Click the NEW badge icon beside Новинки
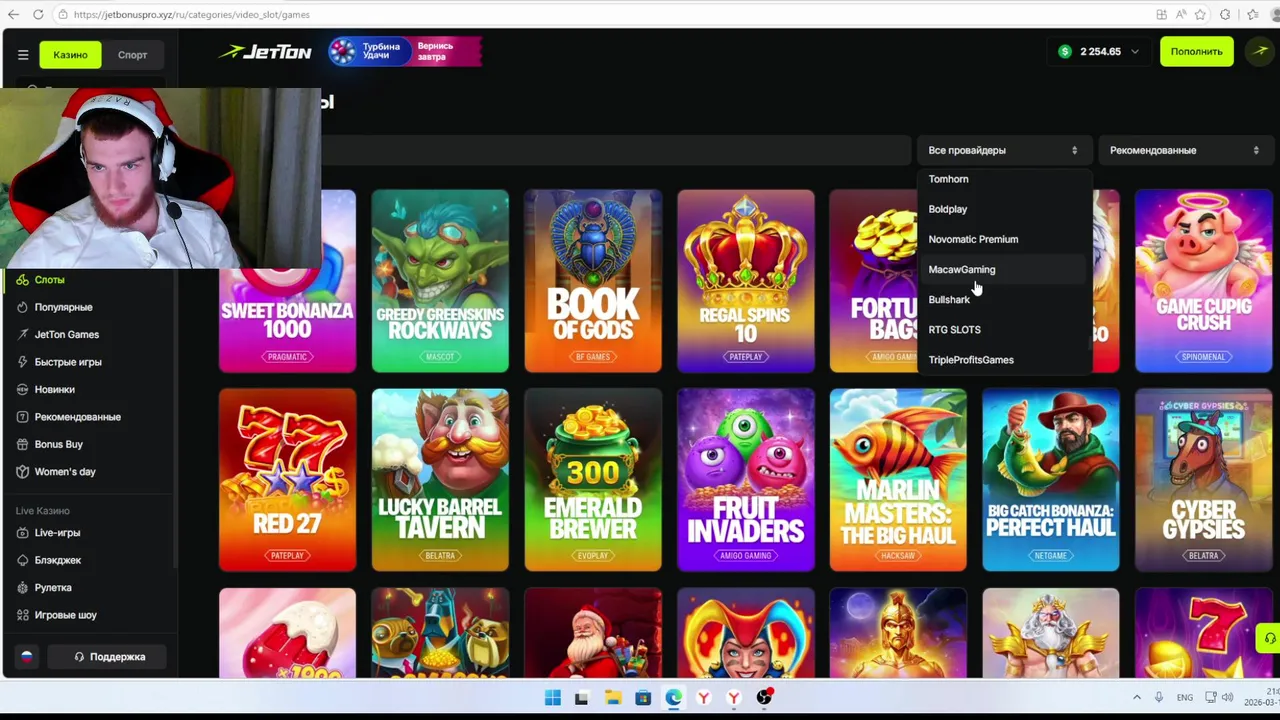The image size is (1280, 720). point(23,389)
